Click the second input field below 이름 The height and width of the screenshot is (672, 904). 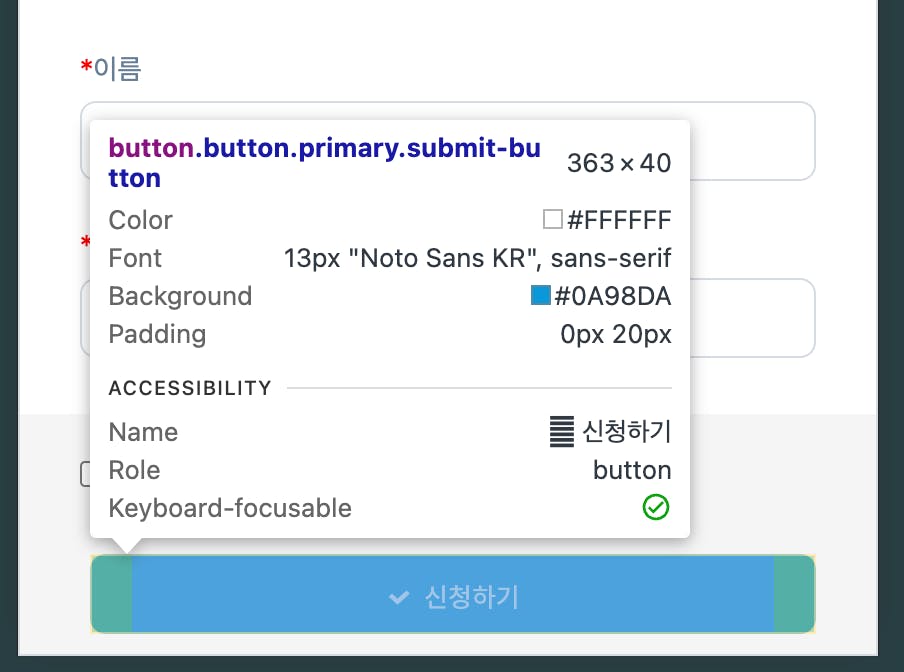point(750,317)
